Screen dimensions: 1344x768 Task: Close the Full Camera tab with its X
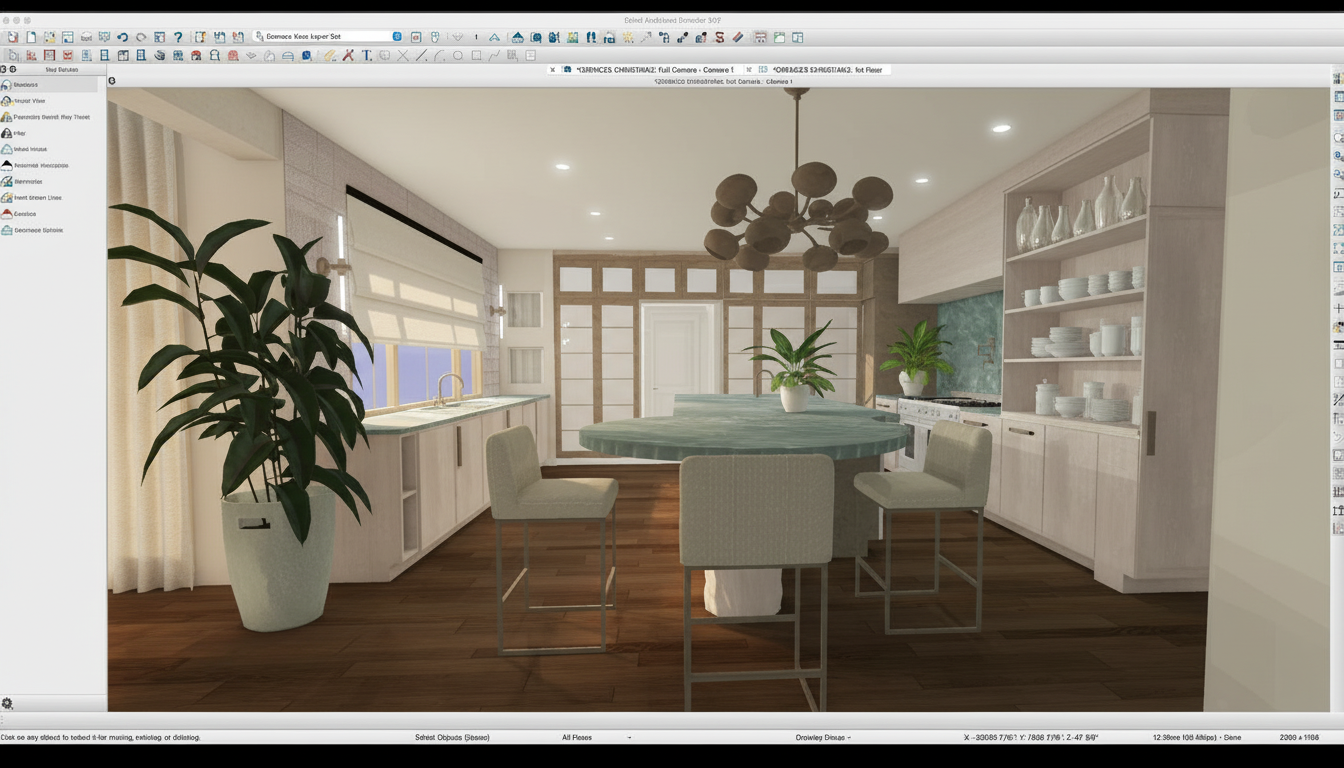[552, 70]
